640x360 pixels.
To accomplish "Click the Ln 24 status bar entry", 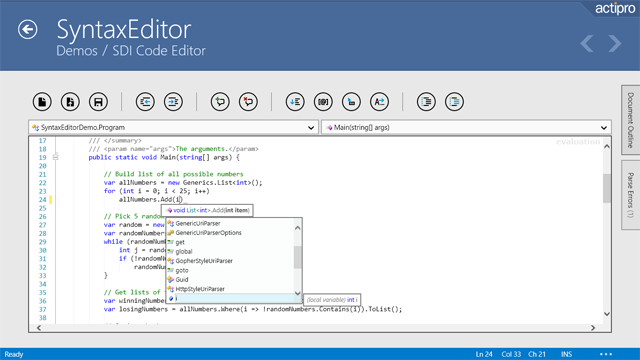I will click(x=484, y=354).
